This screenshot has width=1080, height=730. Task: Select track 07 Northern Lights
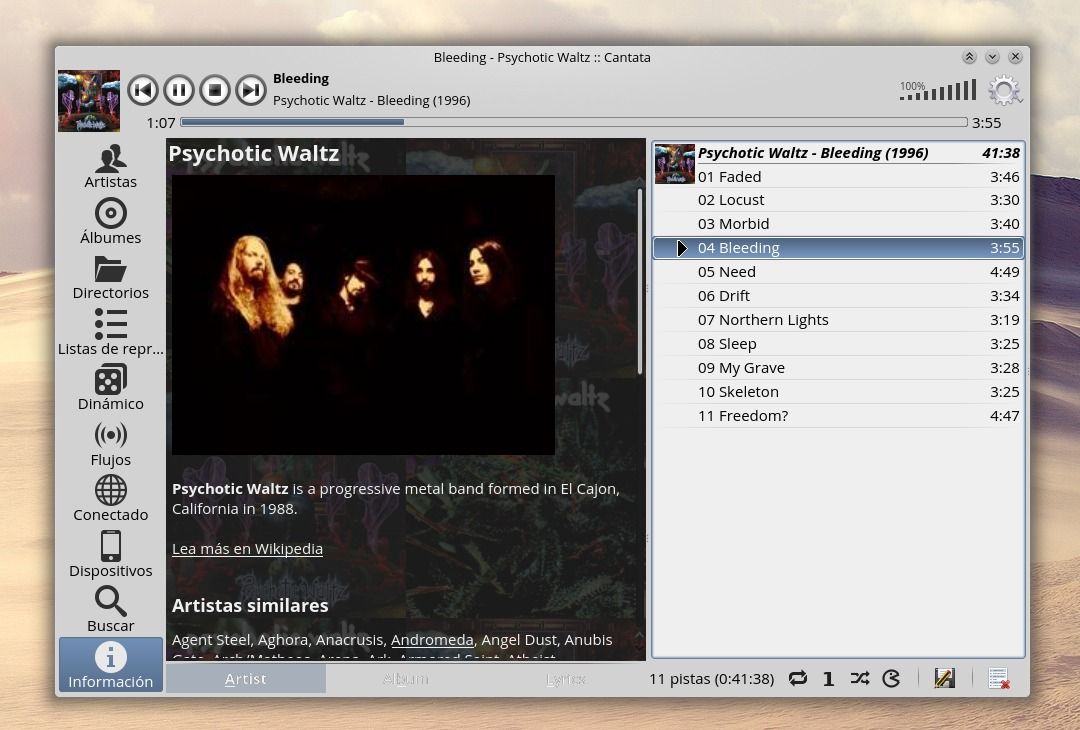[763, 320]
